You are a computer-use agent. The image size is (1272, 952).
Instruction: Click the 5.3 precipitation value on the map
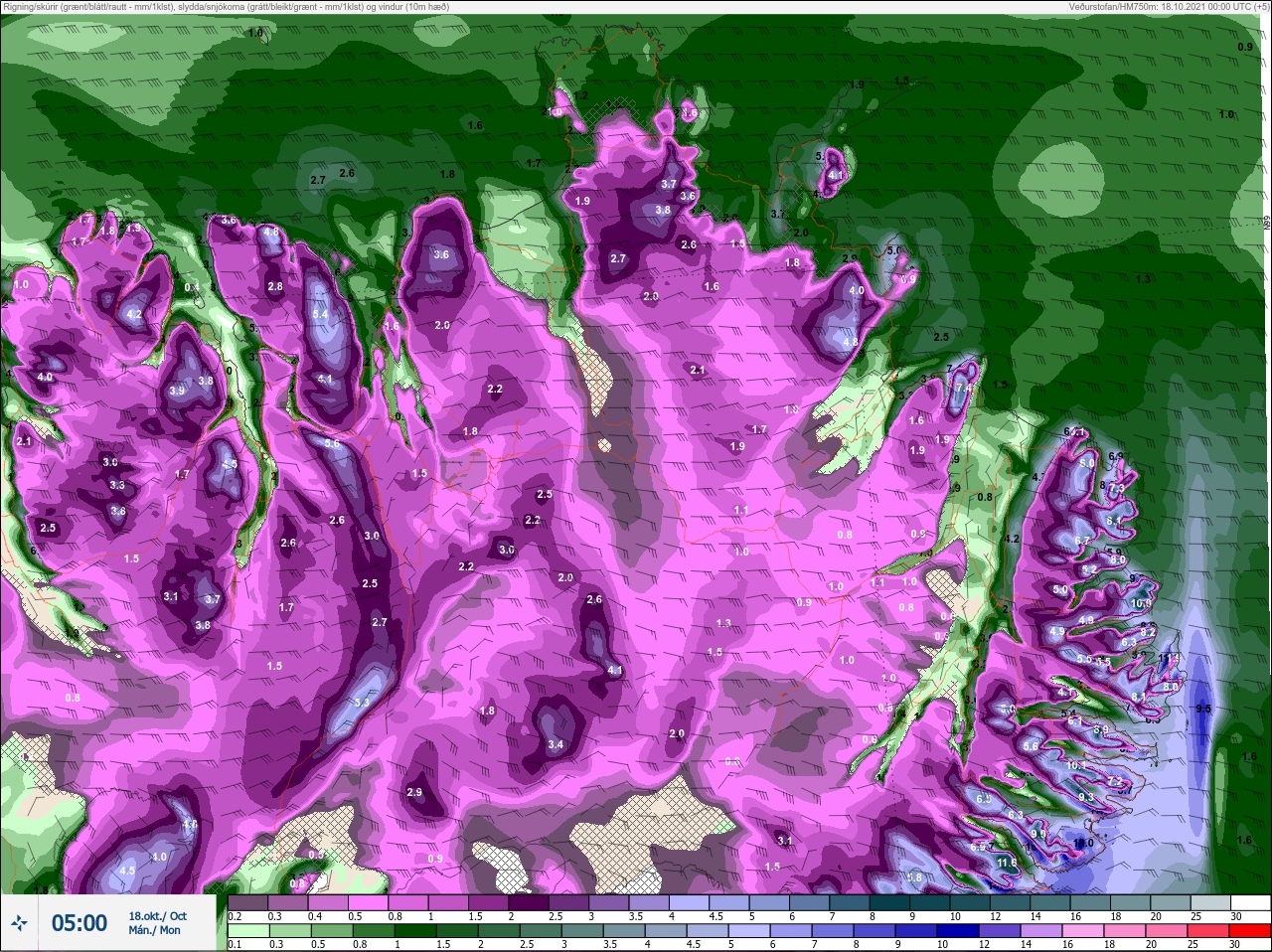(x=361, y=703)
